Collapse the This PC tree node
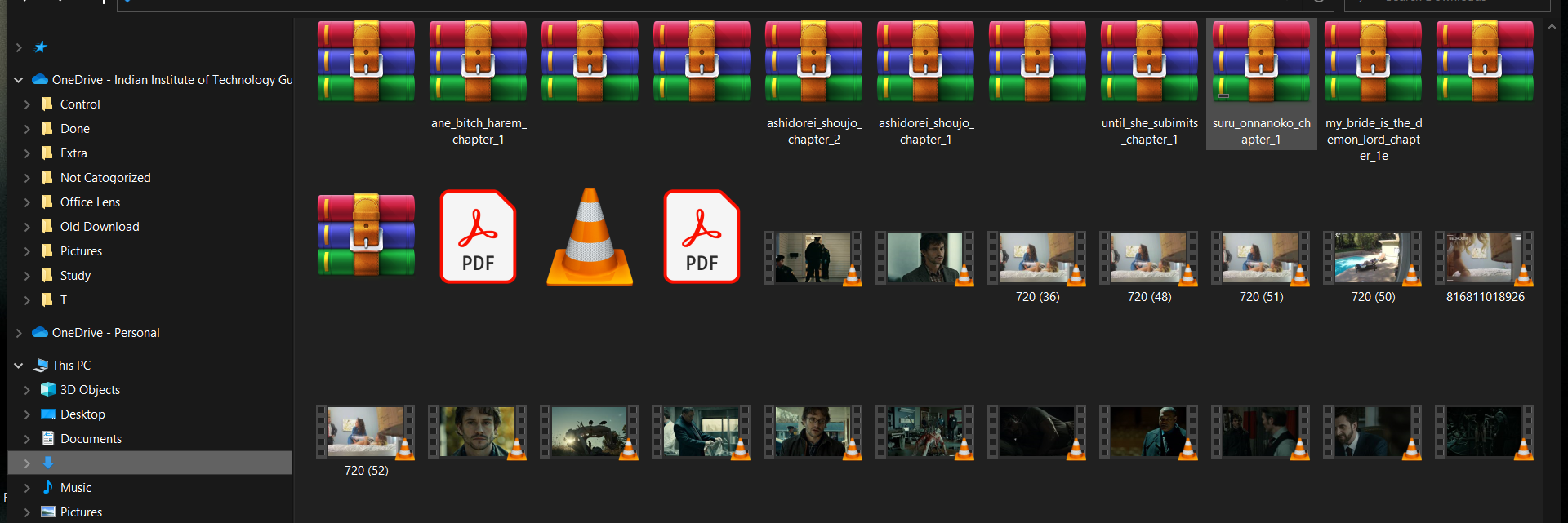Viewport: 1568px width, 523px height. [18, 366]
